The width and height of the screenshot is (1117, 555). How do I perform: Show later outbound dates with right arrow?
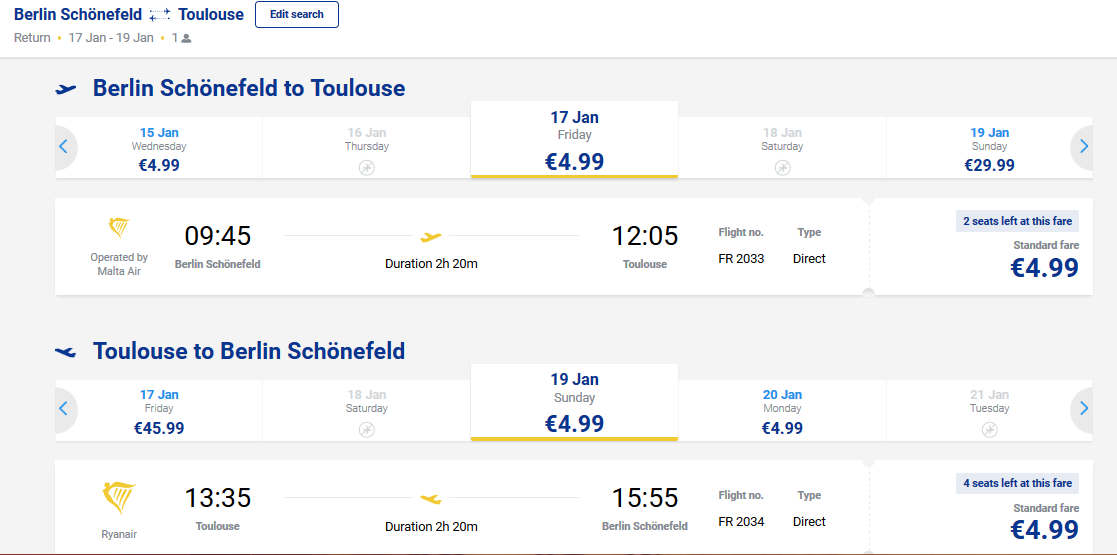click(x=1084, y=147)
